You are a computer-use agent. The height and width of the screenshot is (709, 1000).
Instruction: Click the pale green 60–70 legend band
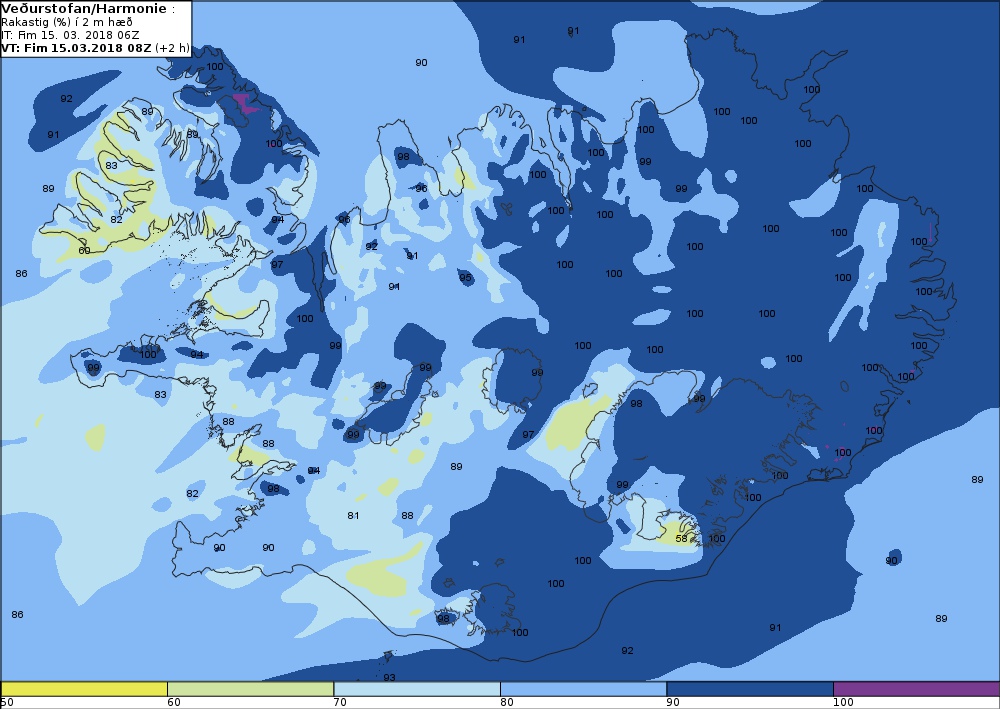click(x=251, y=689)
